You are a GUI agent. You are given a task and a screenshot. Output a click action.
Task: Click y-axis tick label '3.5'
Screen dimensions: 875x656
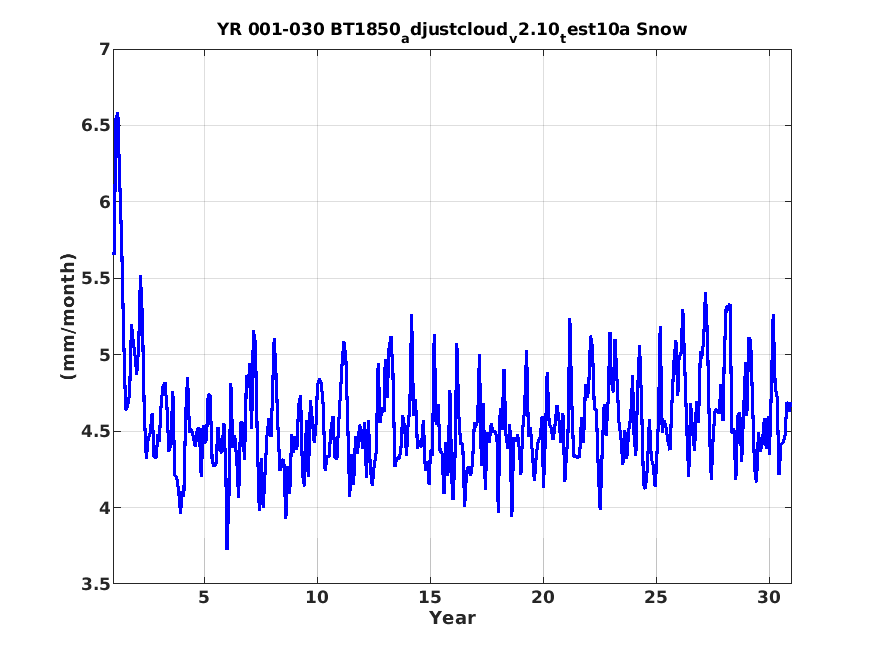click(96, 584)
